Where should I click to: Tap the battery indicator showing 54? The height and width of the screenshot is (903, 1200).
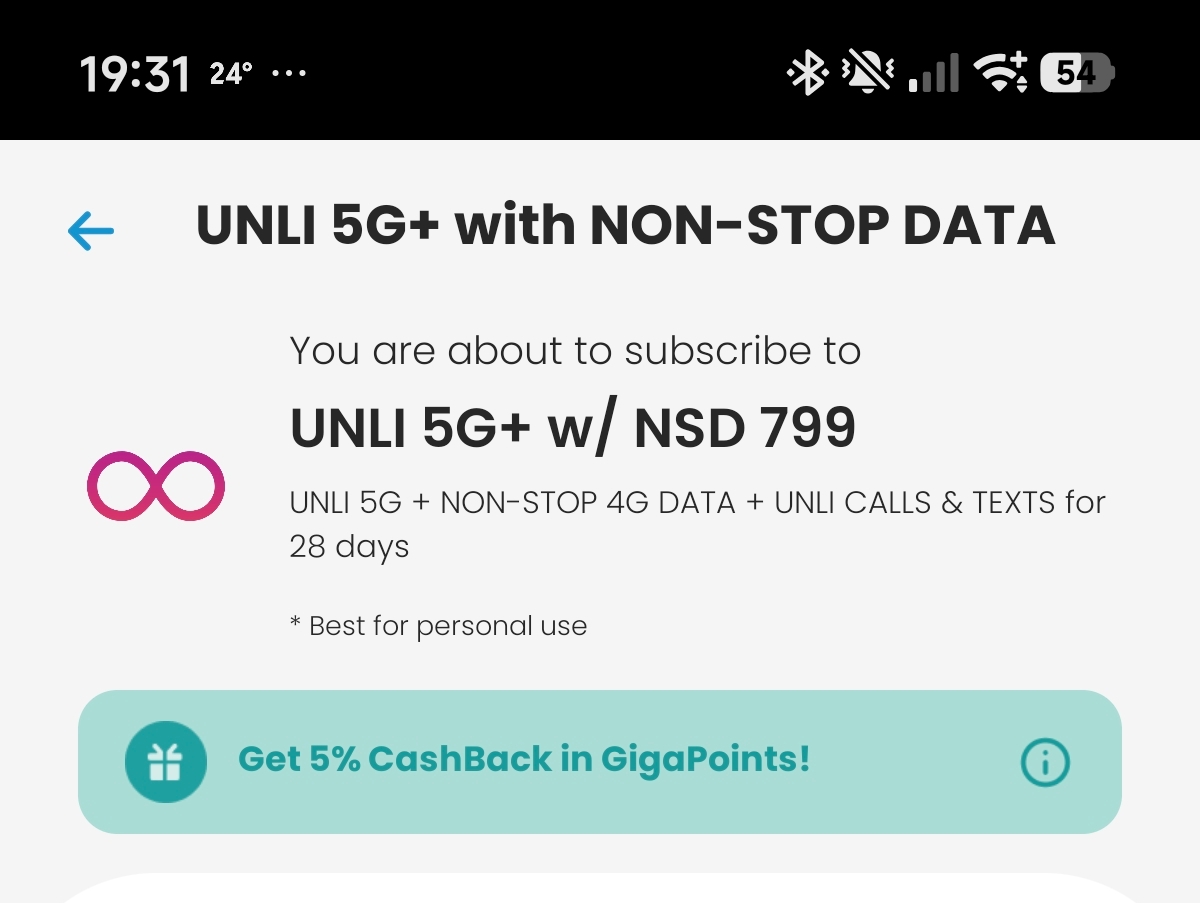coord(1078,73)
